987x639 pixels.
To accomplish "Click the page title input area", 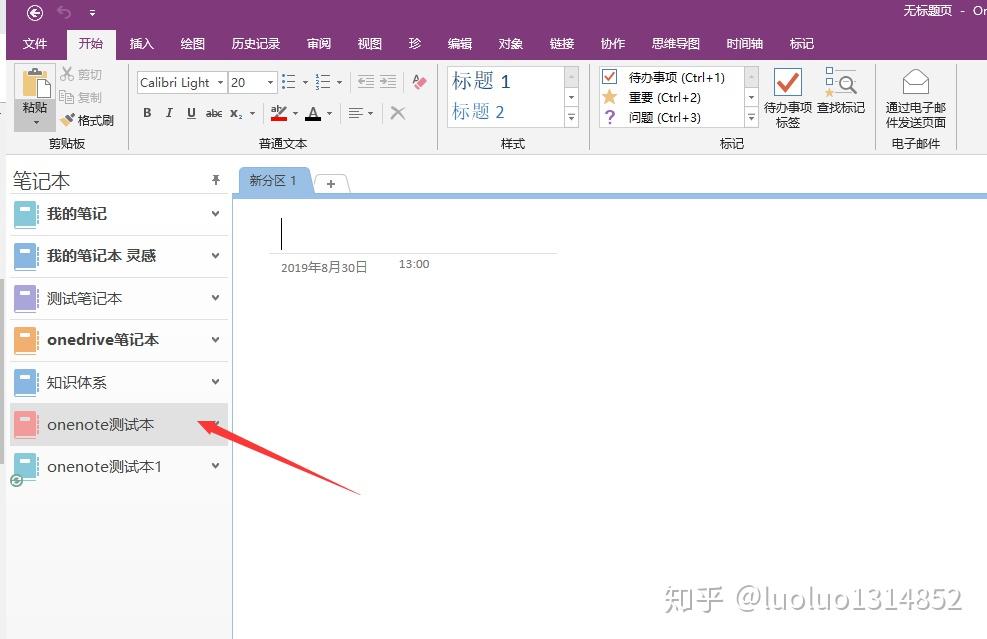I will pos(413,234).
